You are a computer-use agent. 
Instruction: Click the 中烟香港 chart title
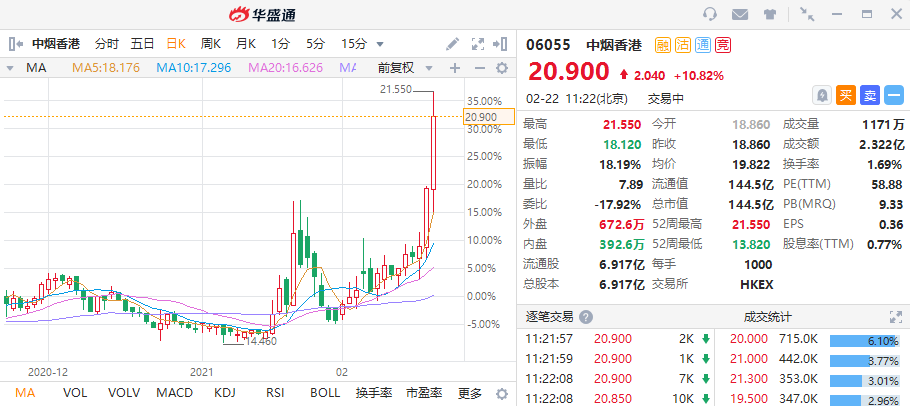pos(56,44)
